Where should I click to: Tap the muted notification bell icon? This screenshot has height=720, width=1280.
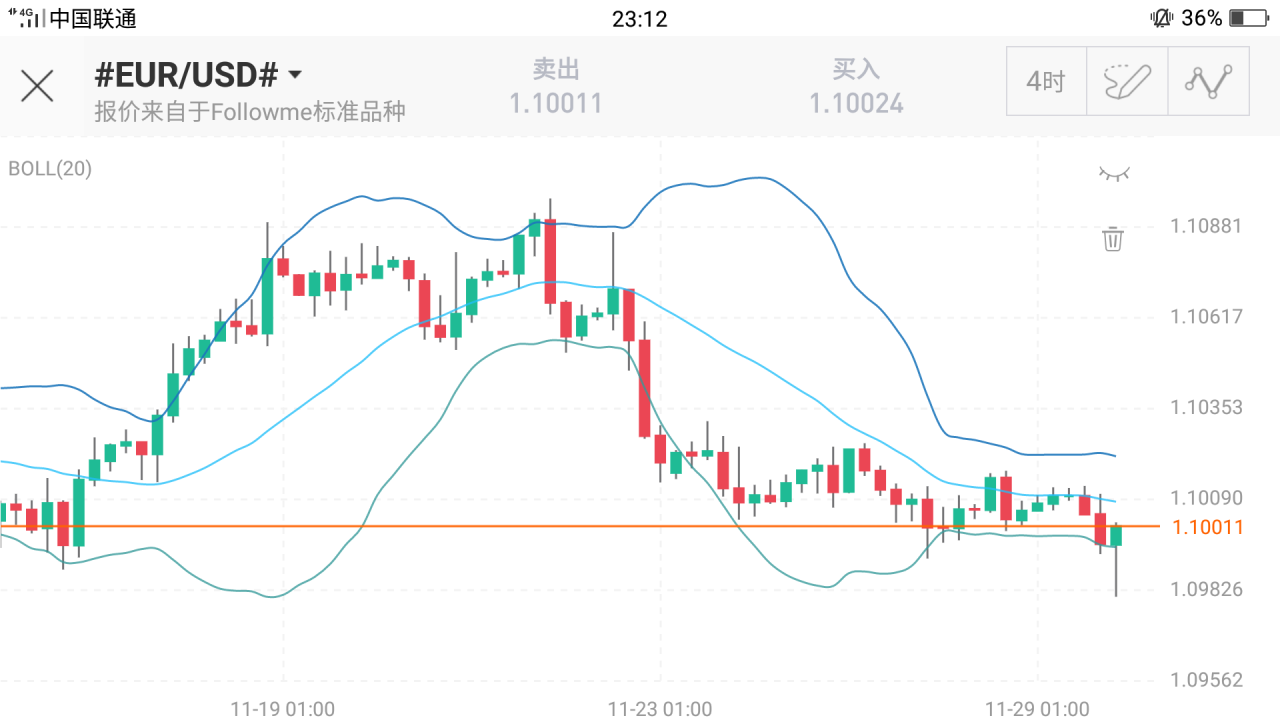tap(1161, 18)
